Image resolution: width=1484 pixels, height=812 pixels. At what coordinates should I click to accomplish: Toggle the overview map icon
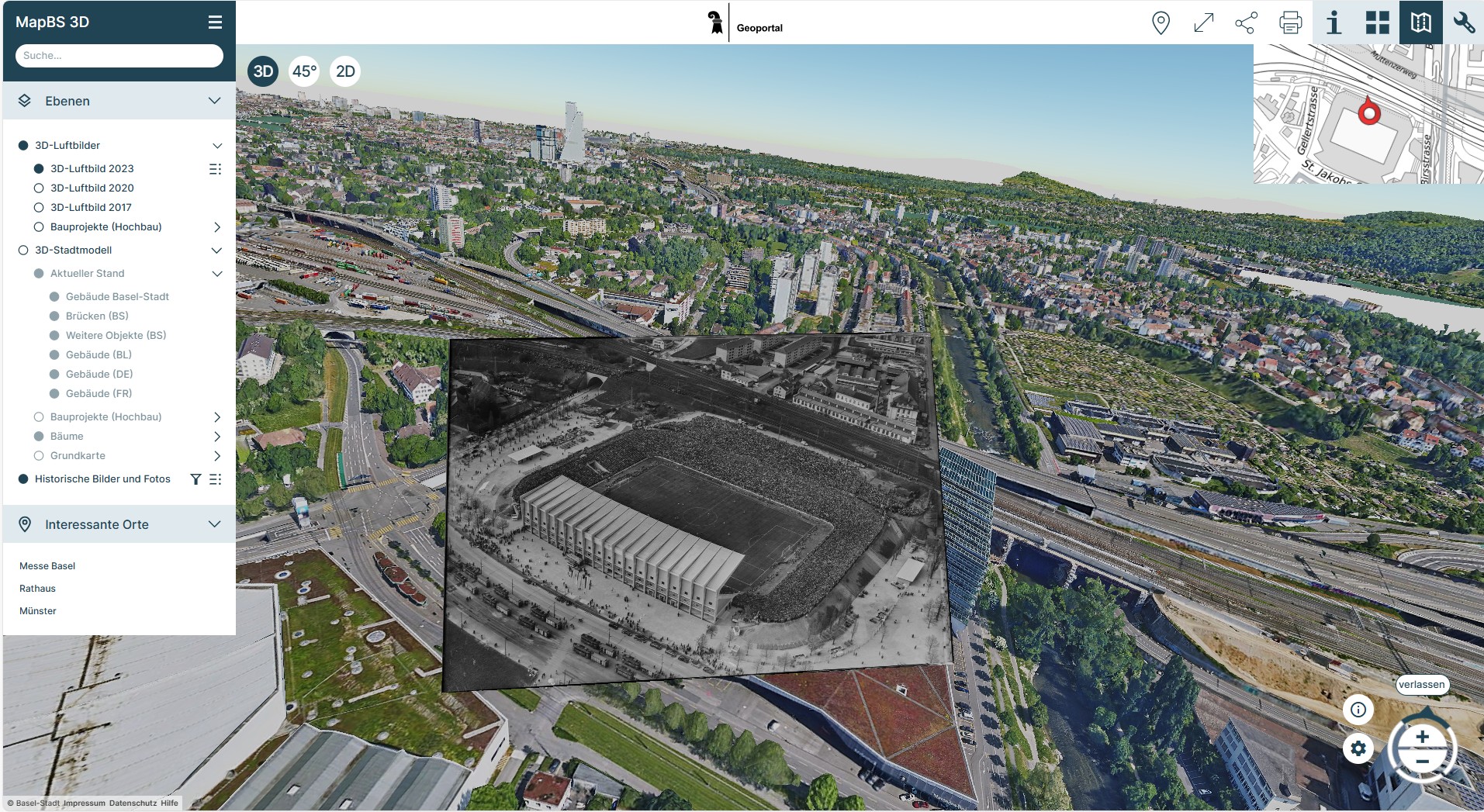tap(1420, 22)
